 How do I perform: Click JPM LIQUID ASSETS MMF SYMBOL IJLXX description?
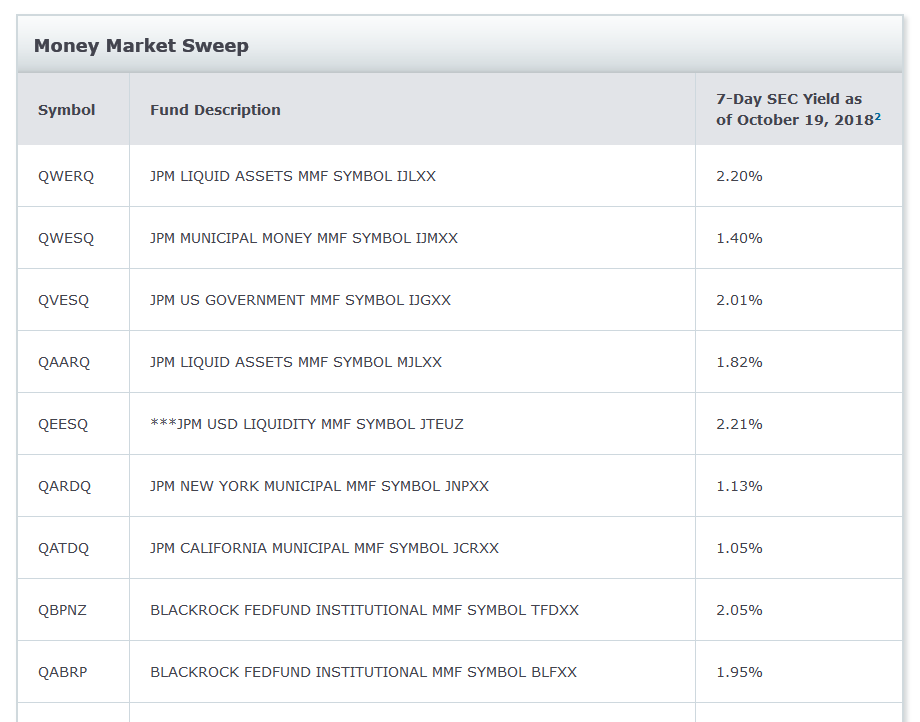293,177
